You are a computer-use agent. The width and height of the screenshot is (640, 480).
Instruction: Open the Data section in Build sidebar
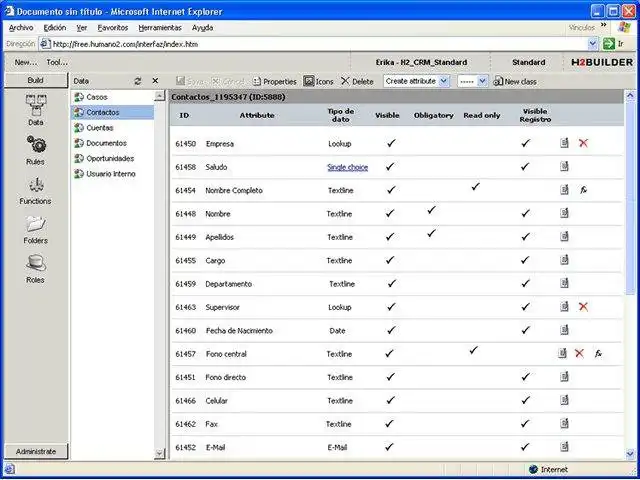(35, 107)
